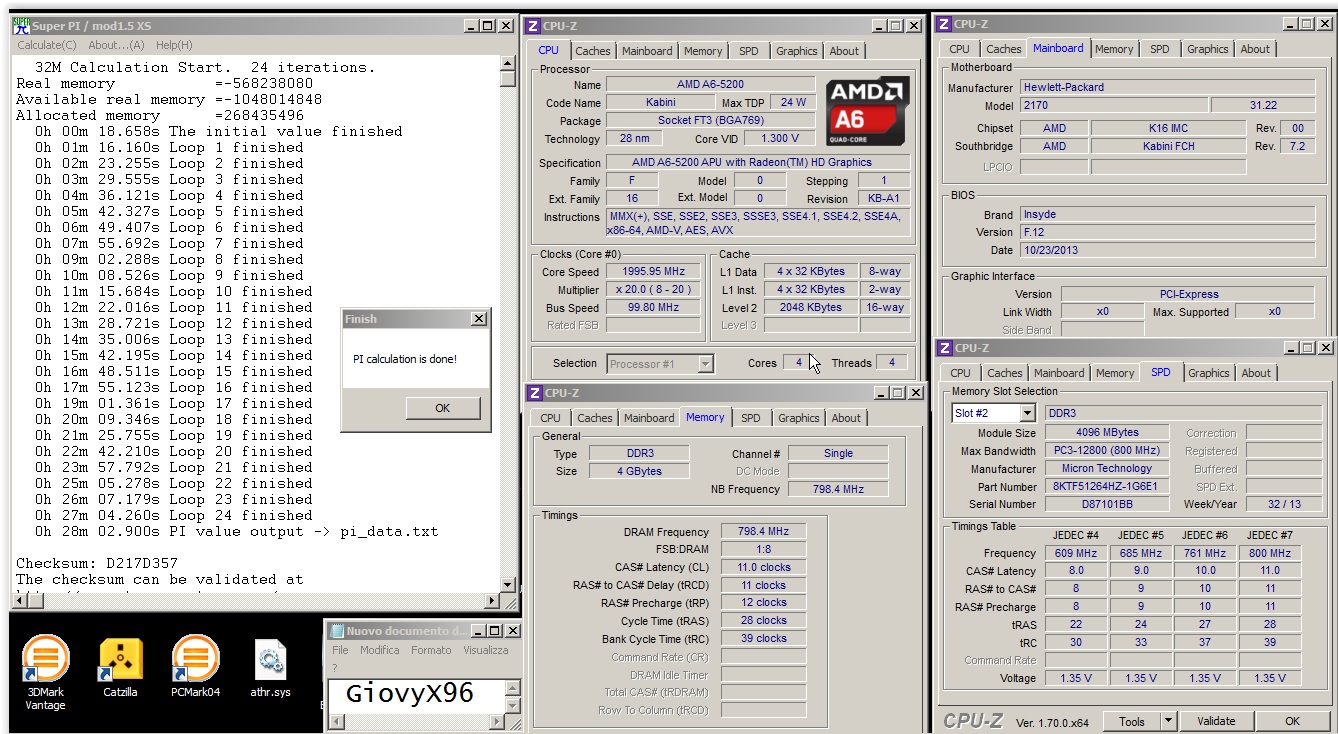
Task: Click Super PI vertical scrollbar up arrow
Action: (507, 63)
